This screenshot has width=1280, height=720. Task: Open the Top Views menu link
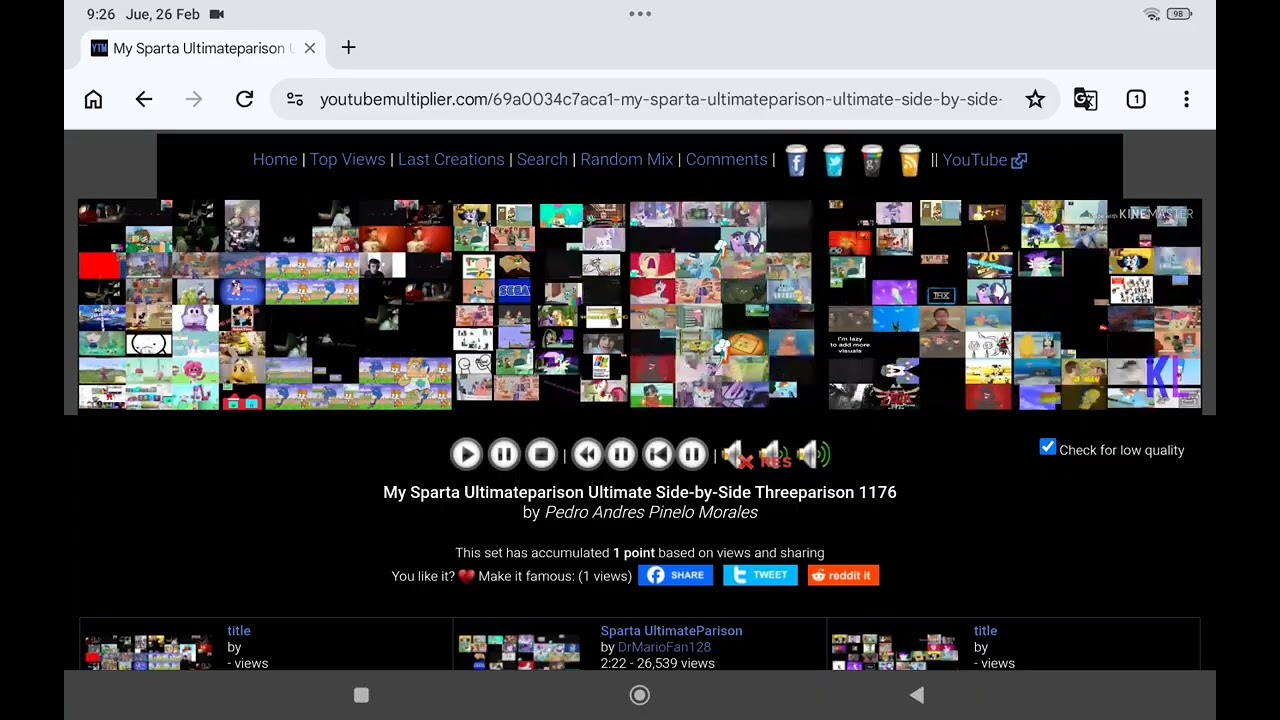pos(347,160)
